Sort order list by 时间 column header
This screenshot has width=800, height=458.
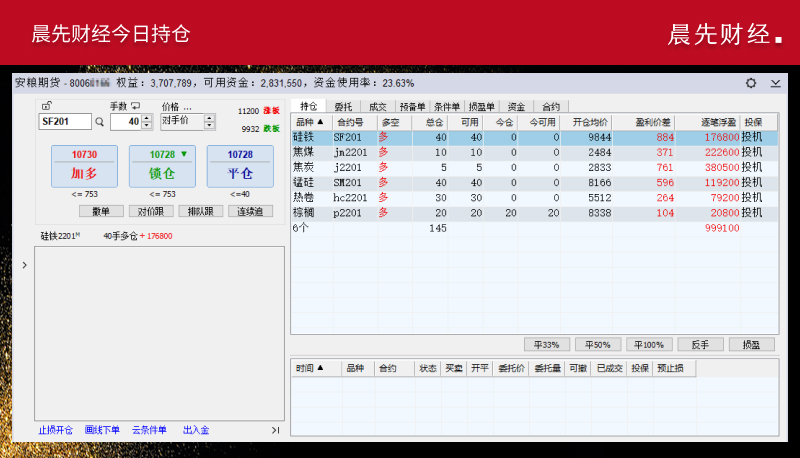coord(311,368)
